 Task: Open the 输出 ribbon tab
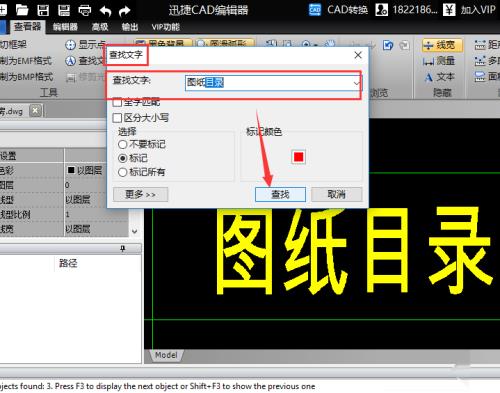130,27
